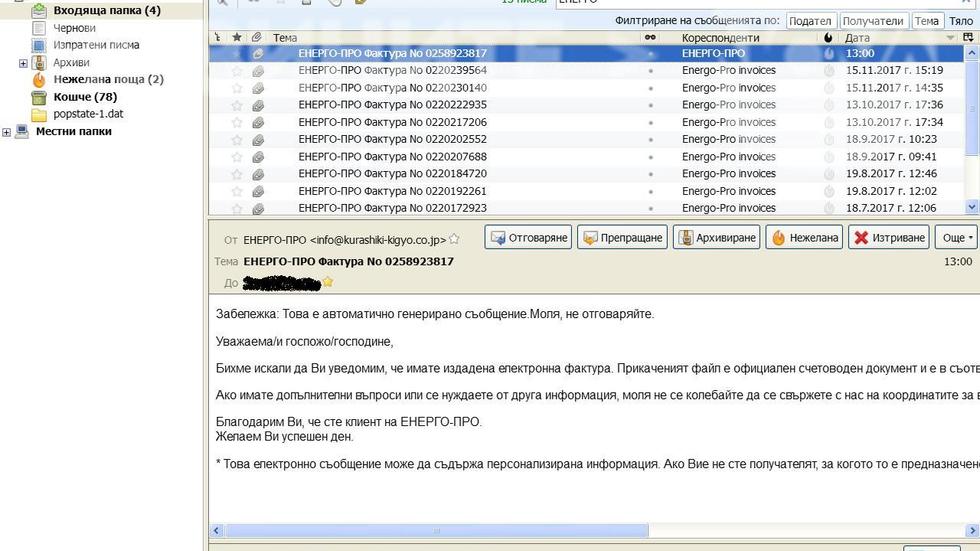Image resolution: width=980 pixels, height=551 pixels.
Task: Toggle the Тяло filter button
Action: (x=961, y=21)
